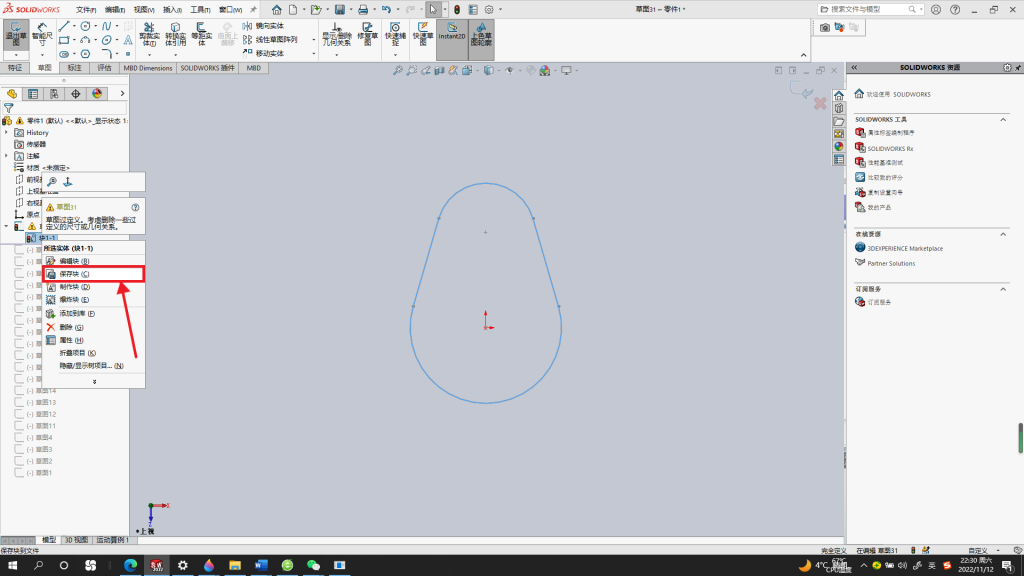
Task: Select the 剪裁实体 trim entities tool
Action: coord(149,35)
